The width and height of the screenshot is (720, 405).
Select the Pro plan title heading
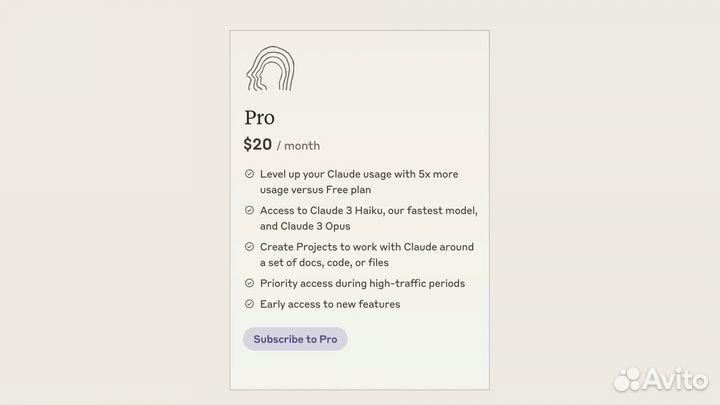(259, 118)
